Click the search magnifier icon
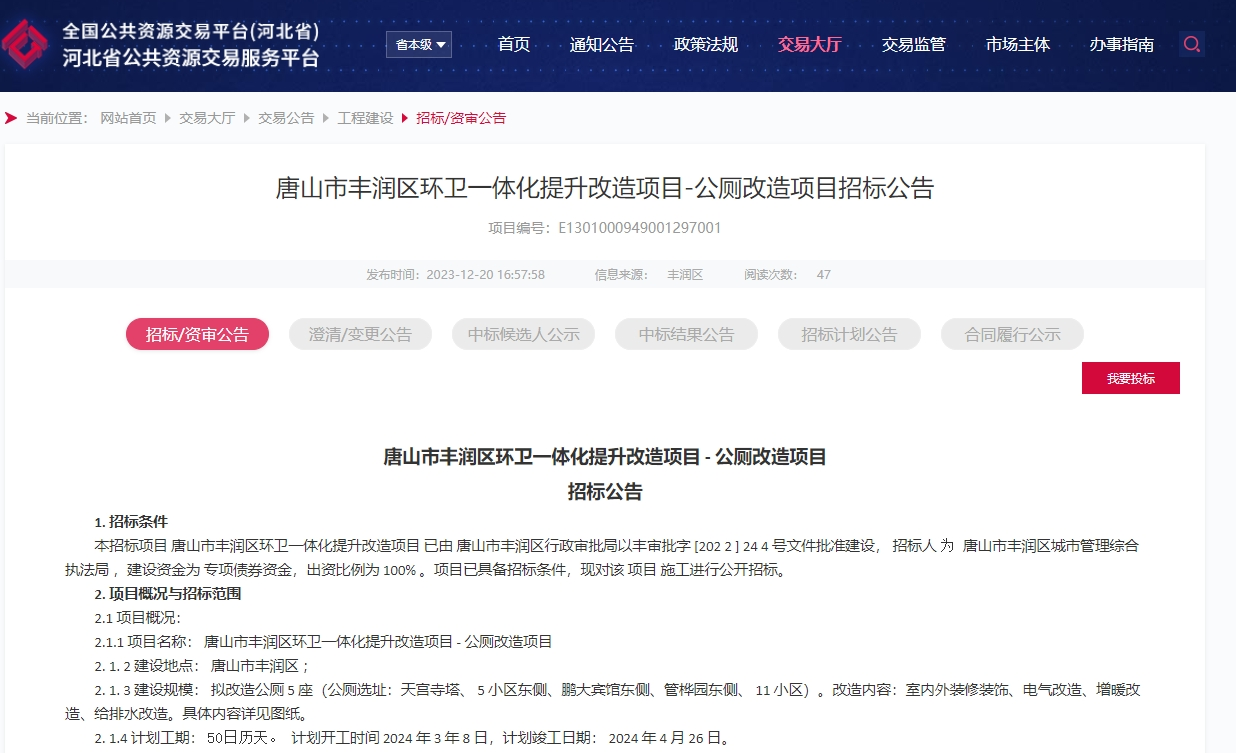Screen dimensions: 1236x753 click(x=1191, y=44)
